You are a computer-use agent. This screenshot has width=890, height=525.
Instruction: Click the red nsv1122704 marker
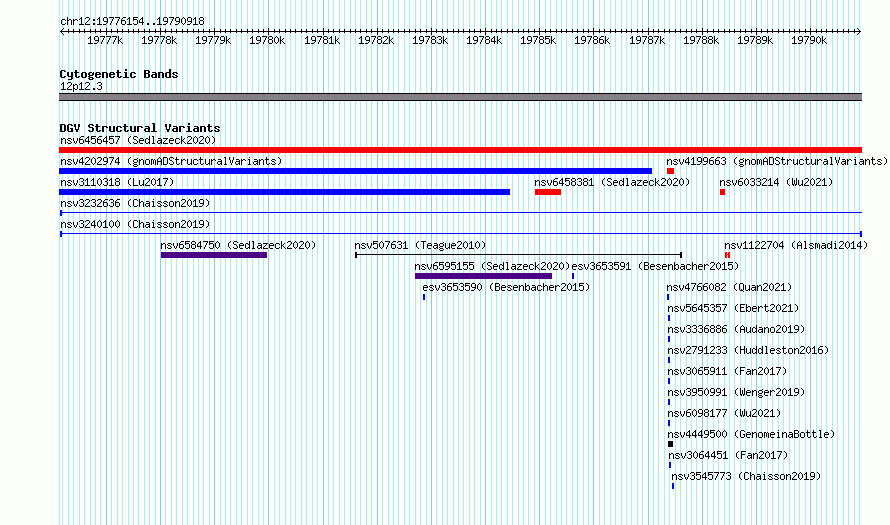(727, 255)
